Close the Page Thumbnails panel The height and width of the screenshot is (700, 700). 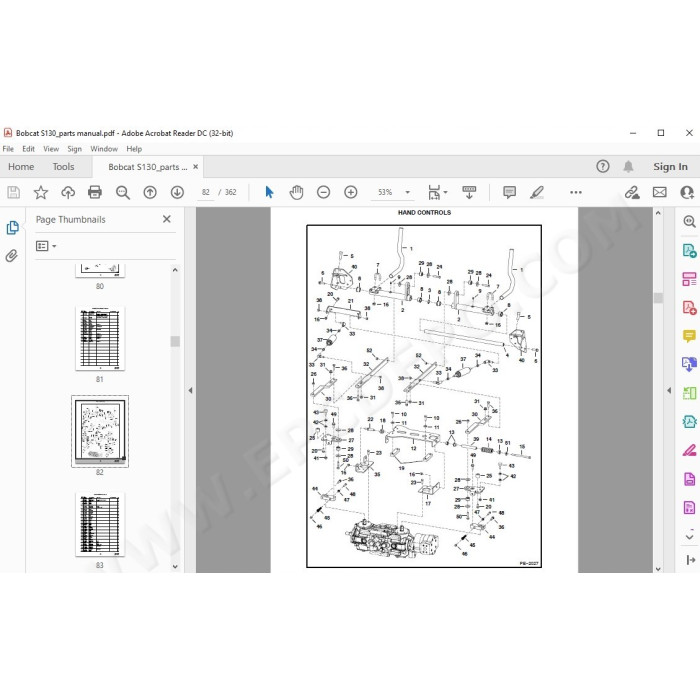(x=167, y=219)
